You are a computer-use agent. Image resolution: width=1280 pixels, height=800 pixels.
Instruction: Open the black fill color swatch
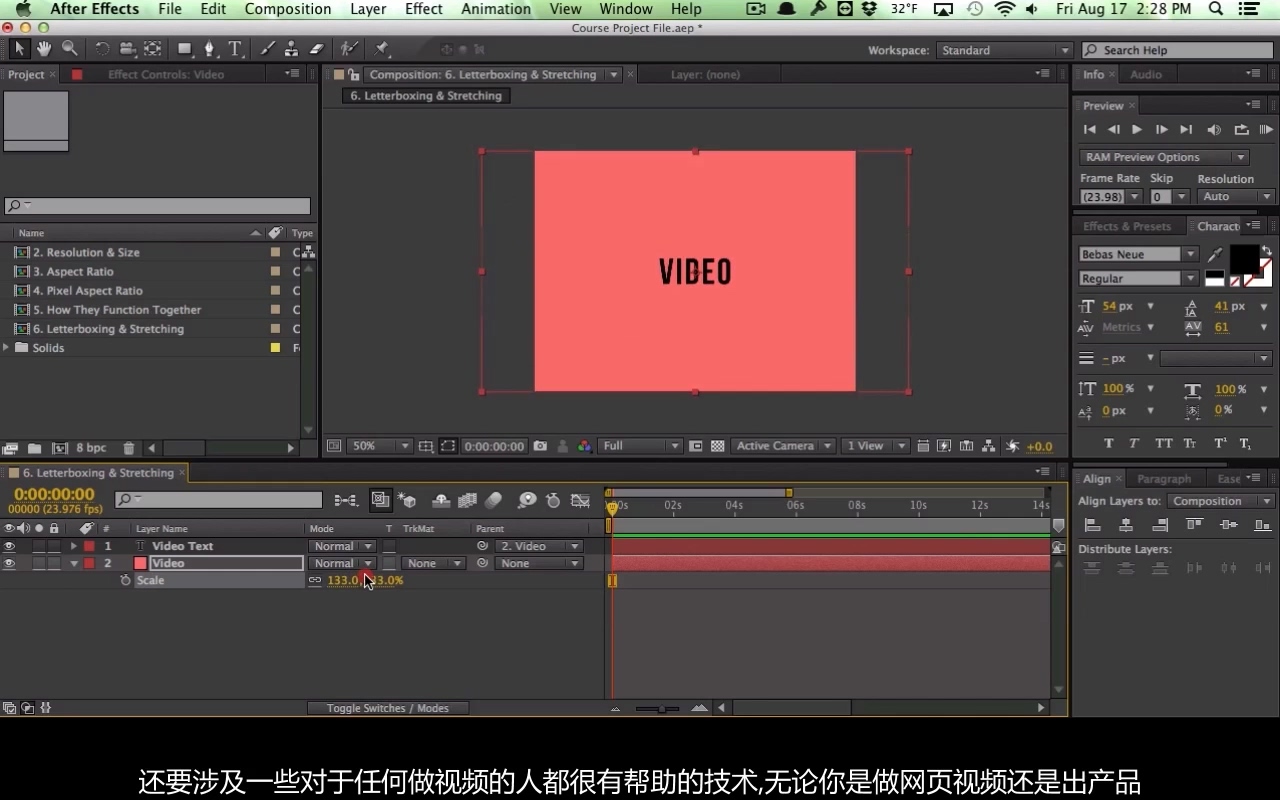click(x=1243, y=259)
